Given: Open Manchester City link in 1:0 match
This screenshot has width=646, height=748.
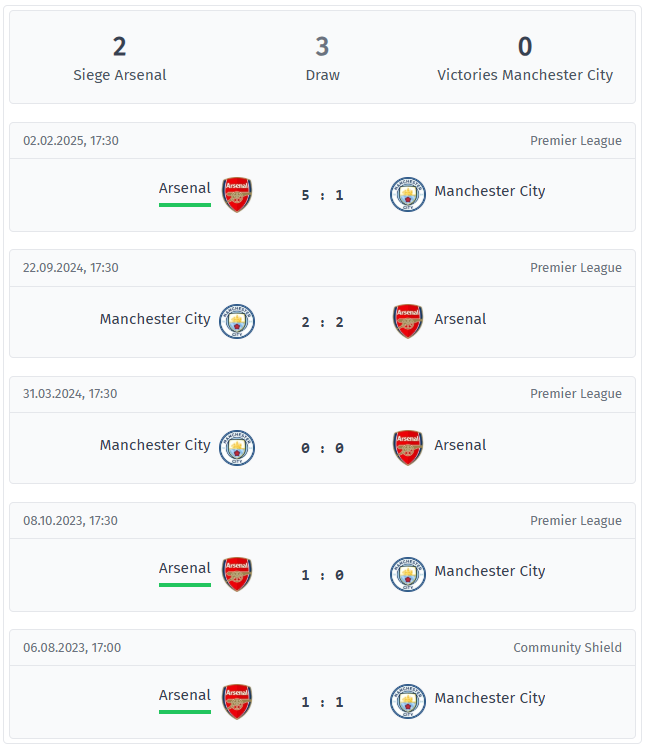Looking at the screenshot, I should click(x=490, y=571).
